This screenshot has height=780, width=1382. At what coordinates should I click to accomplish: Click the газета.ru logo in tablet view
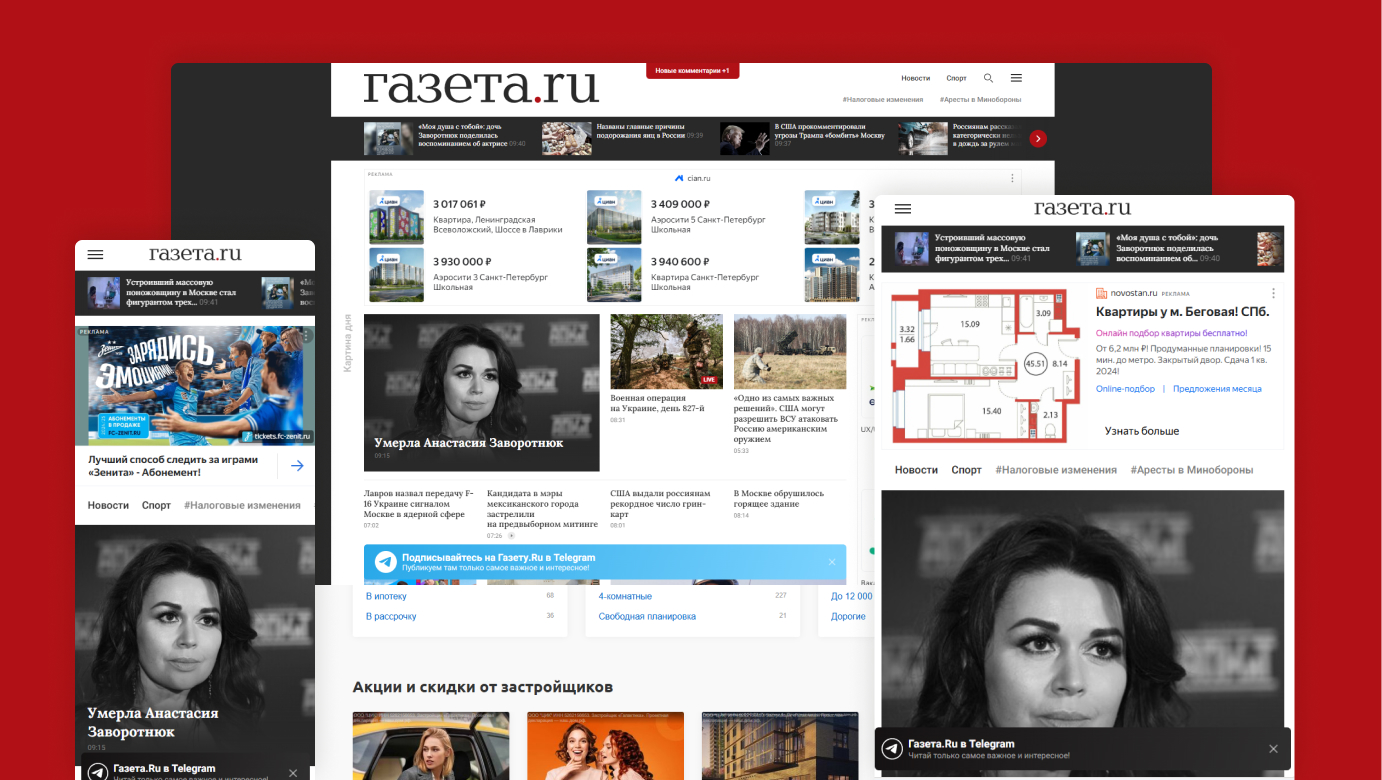[x=1082, y=208]
